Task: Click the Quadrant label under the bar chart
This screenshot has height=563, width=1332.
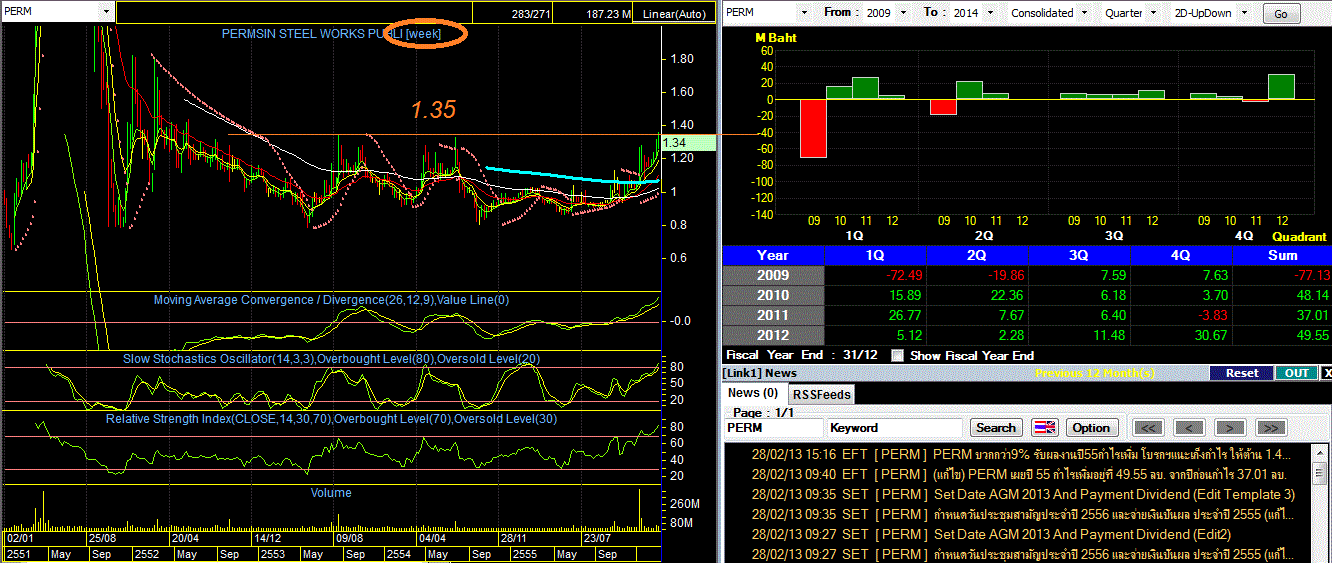Action: [1299, 237]
